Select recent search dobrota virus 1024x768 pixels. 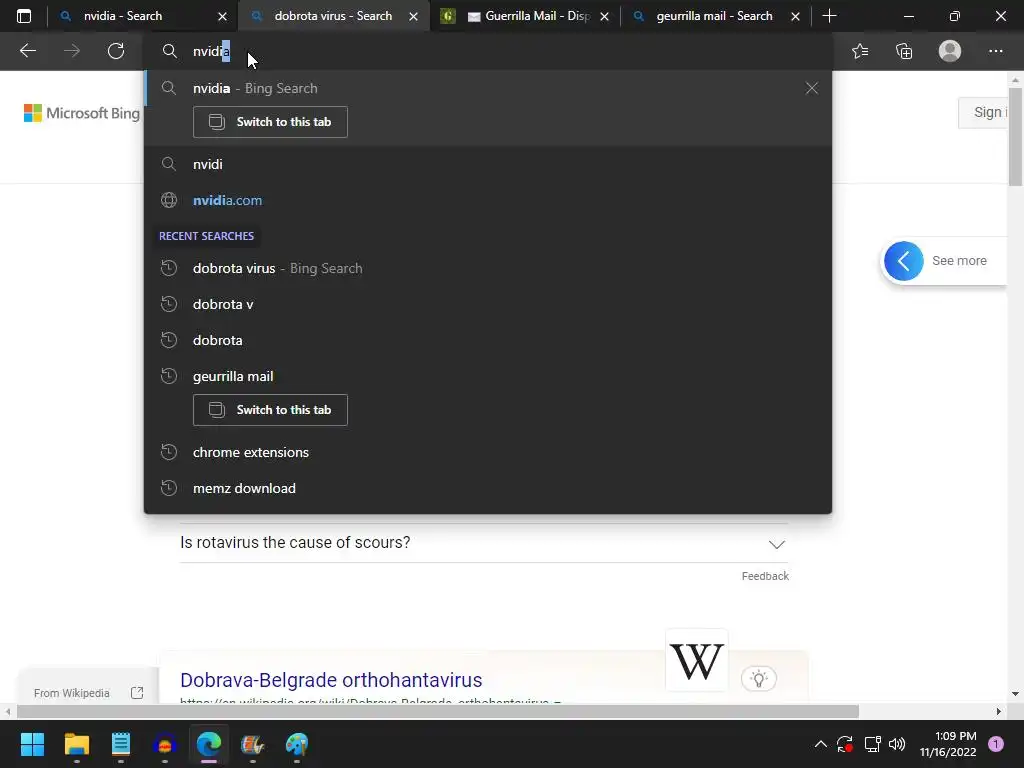(x=488, y=268)
